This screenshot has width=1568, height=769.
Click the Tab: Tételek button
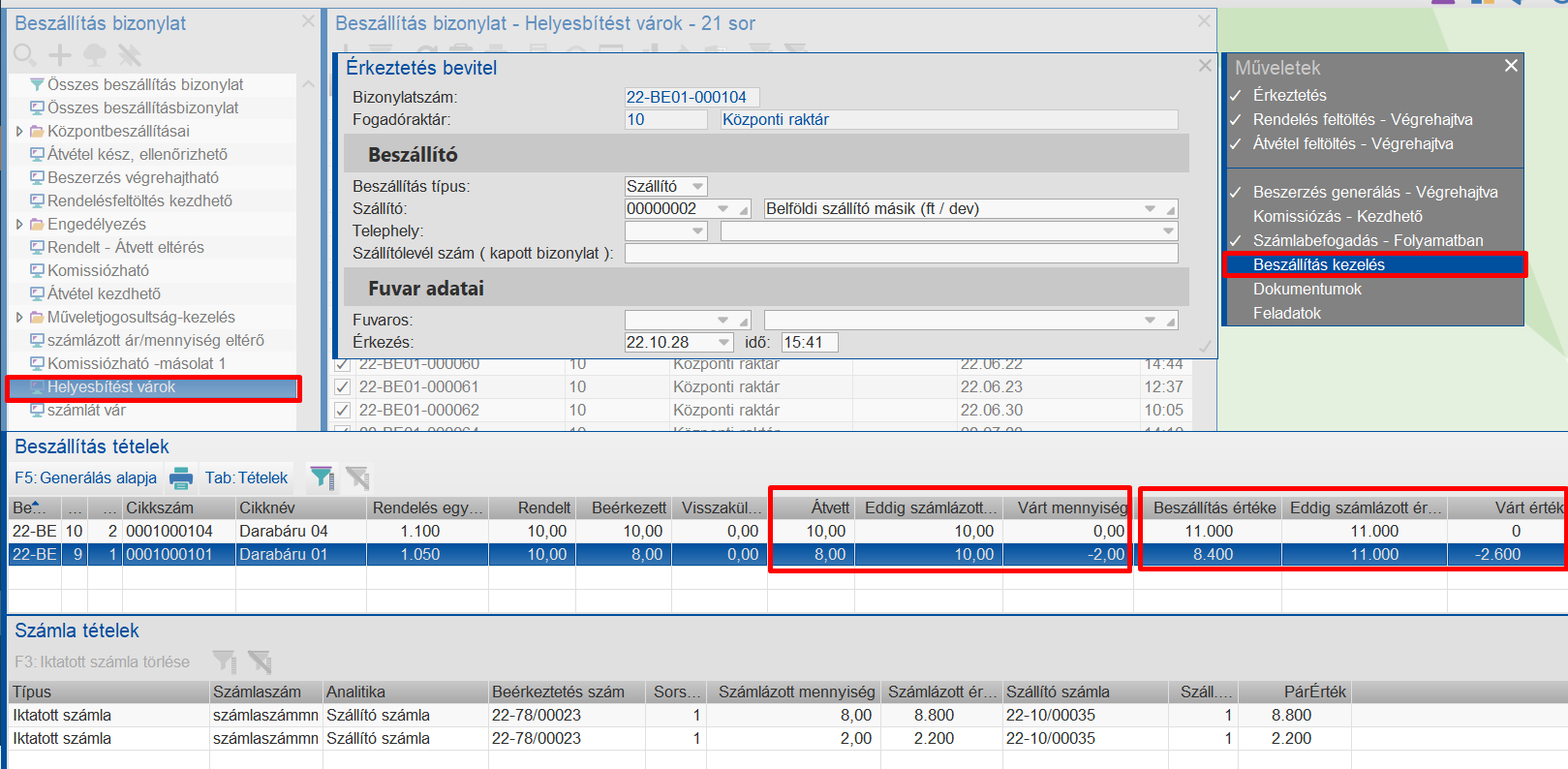pyautogui.click(x=246, y=477)
